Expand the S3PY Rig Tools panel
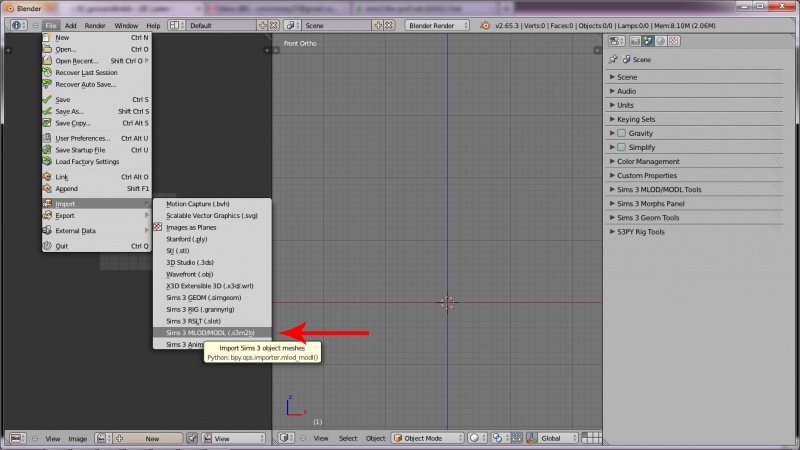Viewport: 800px width, 450px height. [x=695, y=232]
